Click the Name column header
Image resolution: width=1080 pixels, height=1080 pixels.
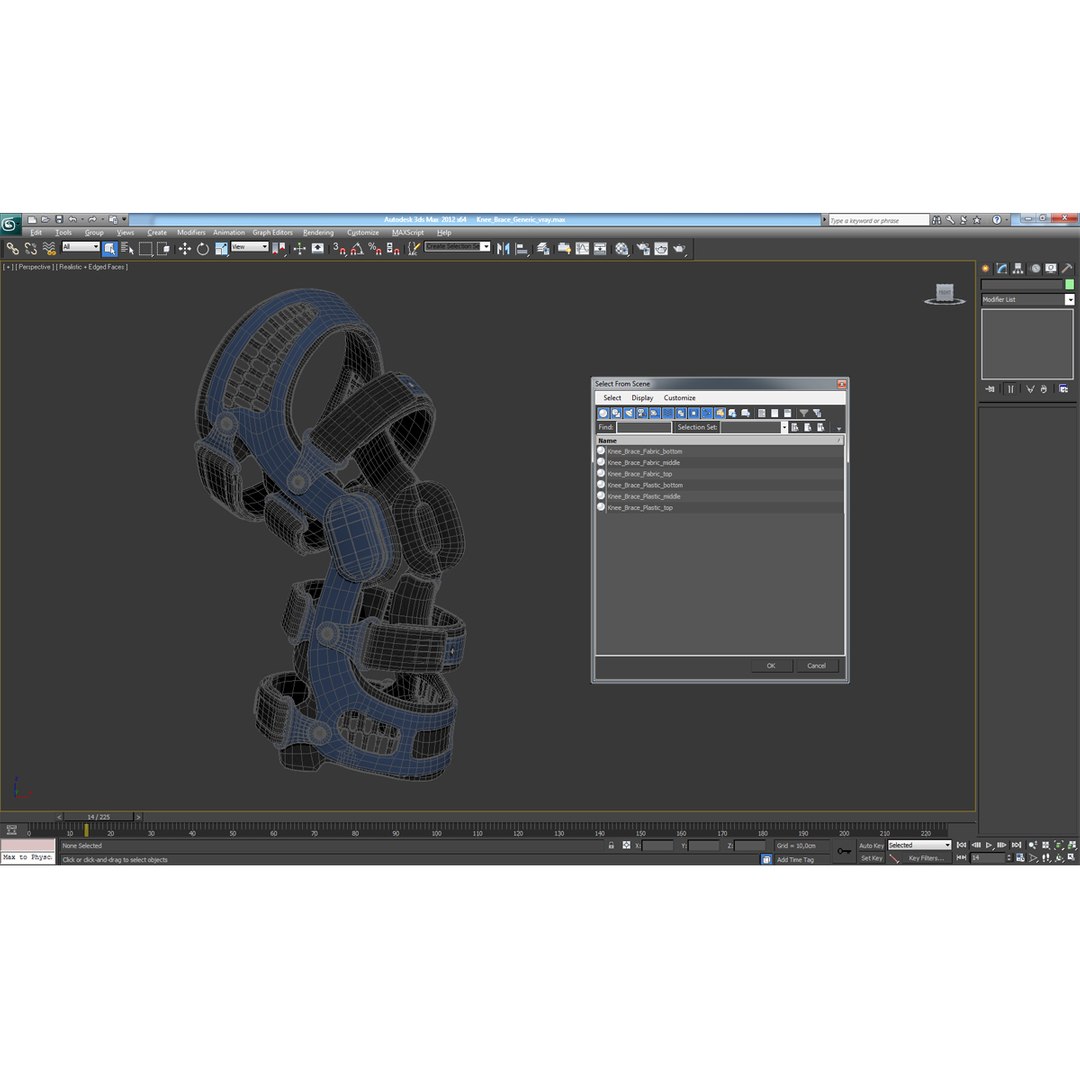tap(719, 440)
